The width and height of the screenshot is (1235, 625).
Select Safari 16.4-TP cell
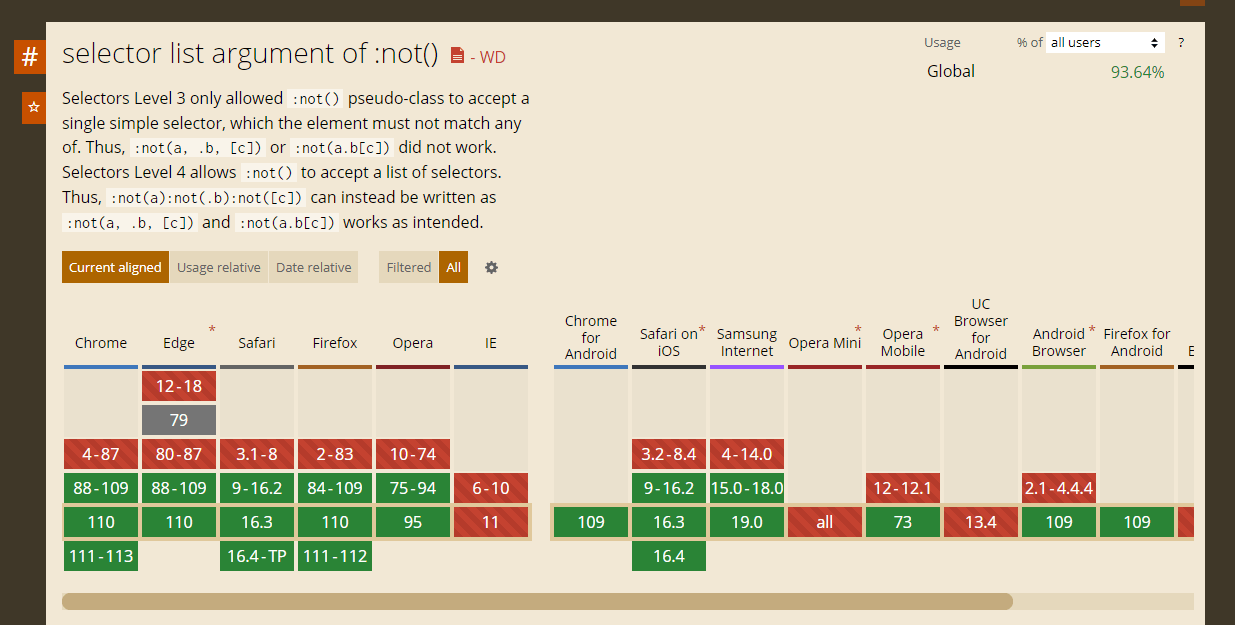[257, 556]
